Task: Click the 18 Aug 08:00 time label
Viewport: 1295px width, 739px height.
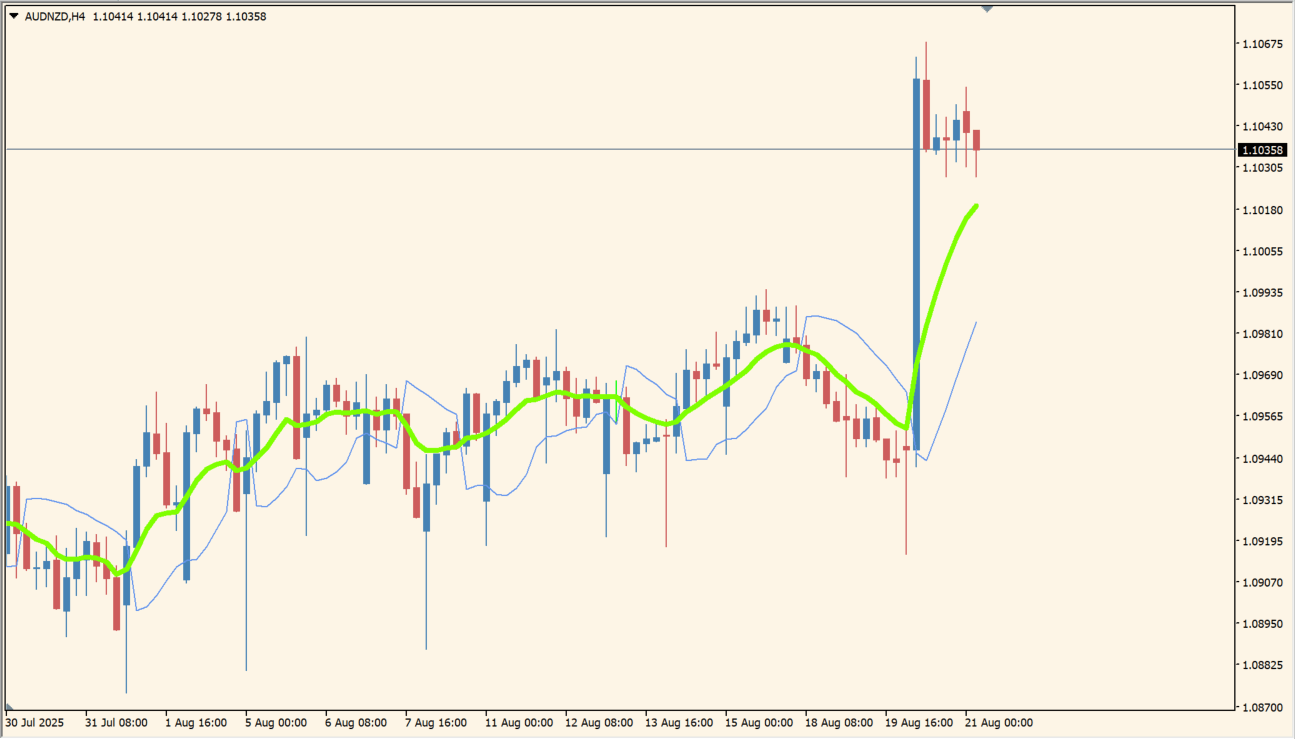Action: (839, 722)
